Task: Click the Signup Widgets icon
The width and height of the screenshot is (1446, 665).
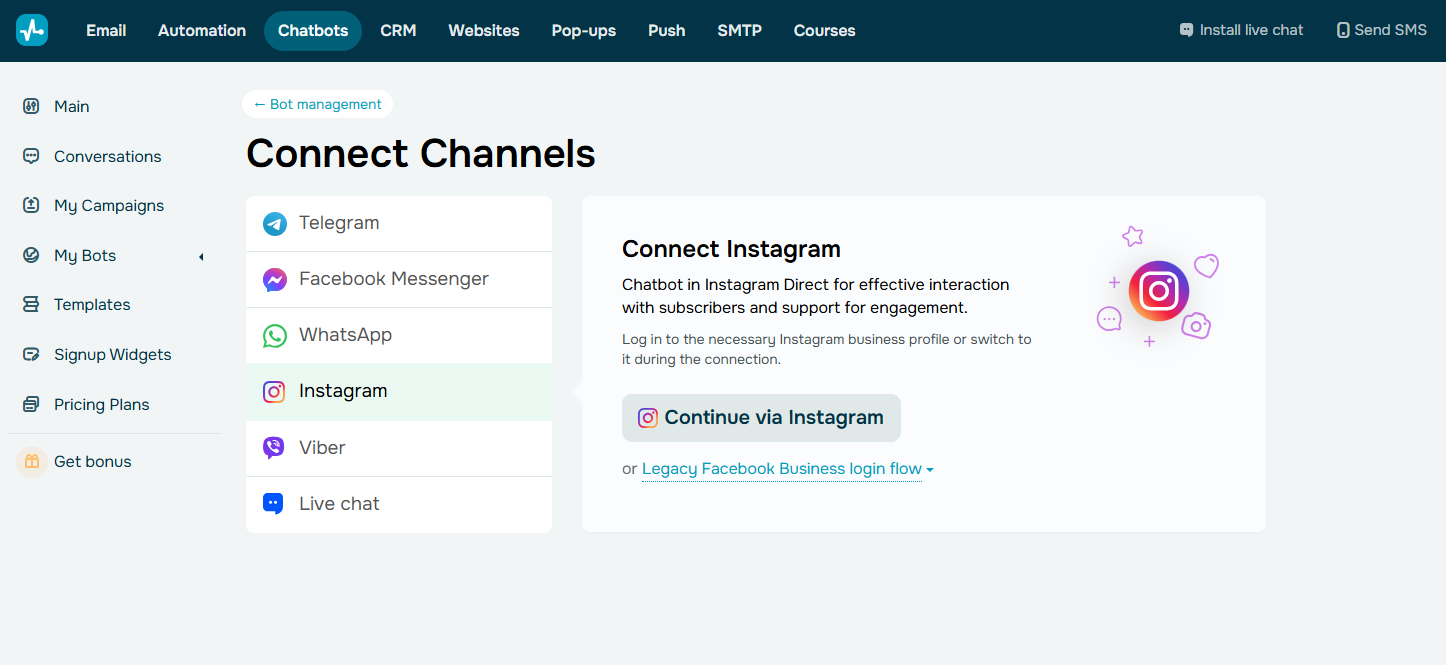Action: point(31,354)
